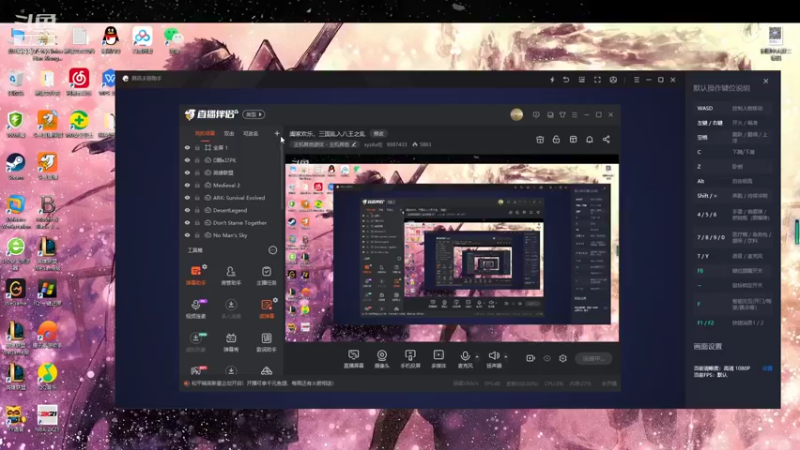
Task: Hide the Don't Starve Together source
Action: pyautogui.click(x=187, y=222)
